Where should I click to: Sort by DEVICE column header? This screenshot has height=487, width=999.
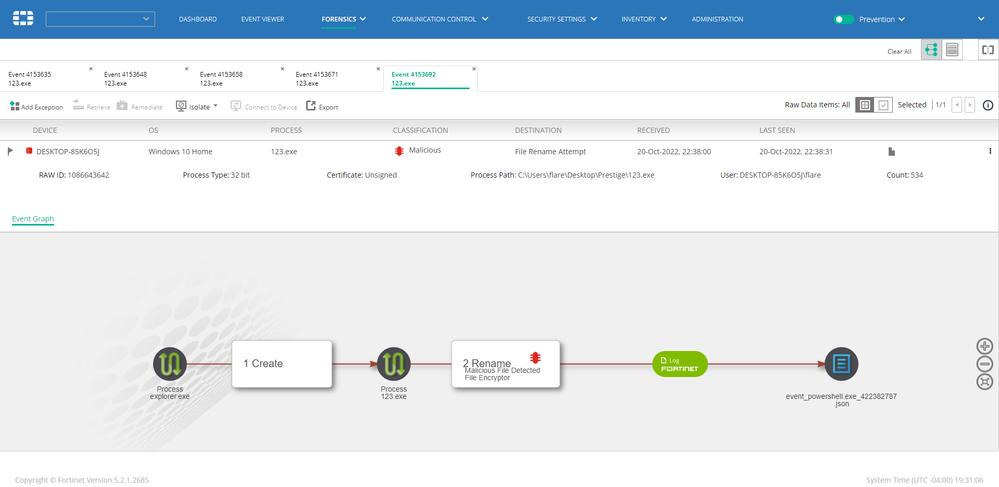click(x=45, y=130)
